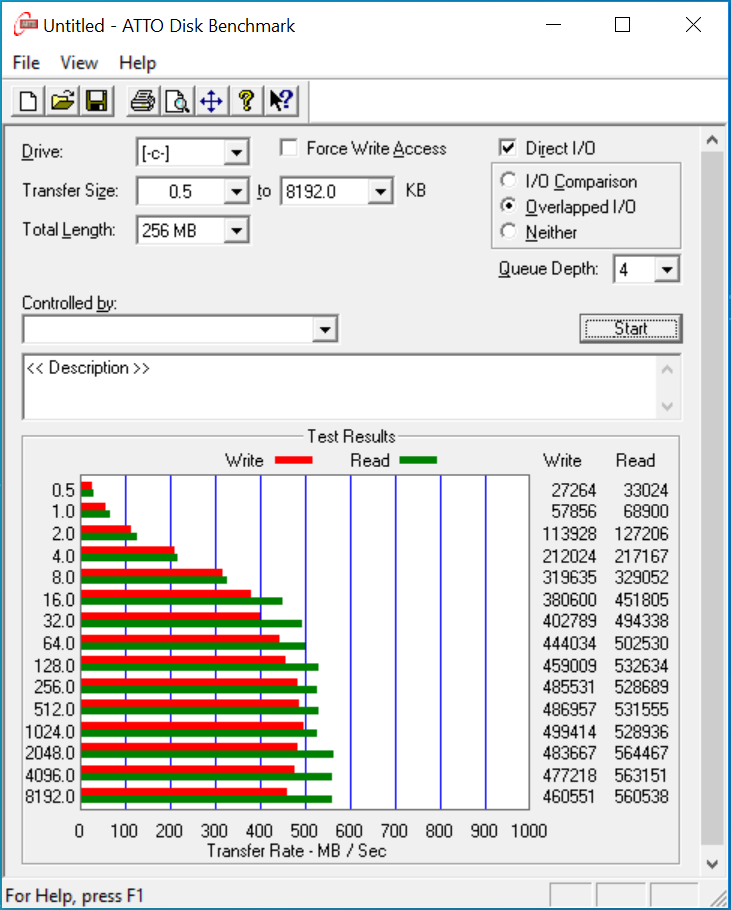
Task: Click the Print toolbar icon
Action: point(143,102)
